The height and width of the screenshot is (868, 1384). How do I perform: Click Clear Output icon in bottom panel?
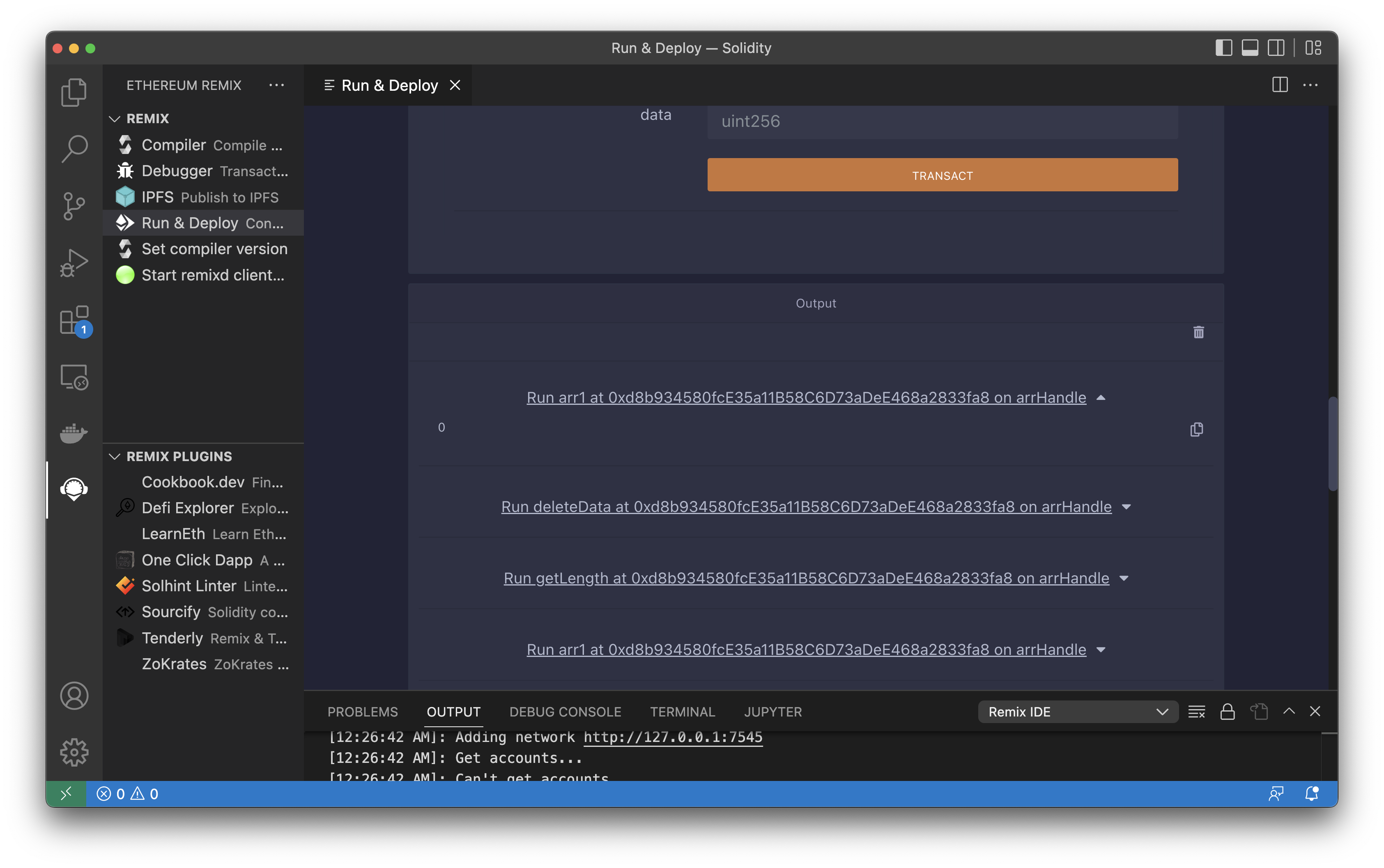(1196, 712)
